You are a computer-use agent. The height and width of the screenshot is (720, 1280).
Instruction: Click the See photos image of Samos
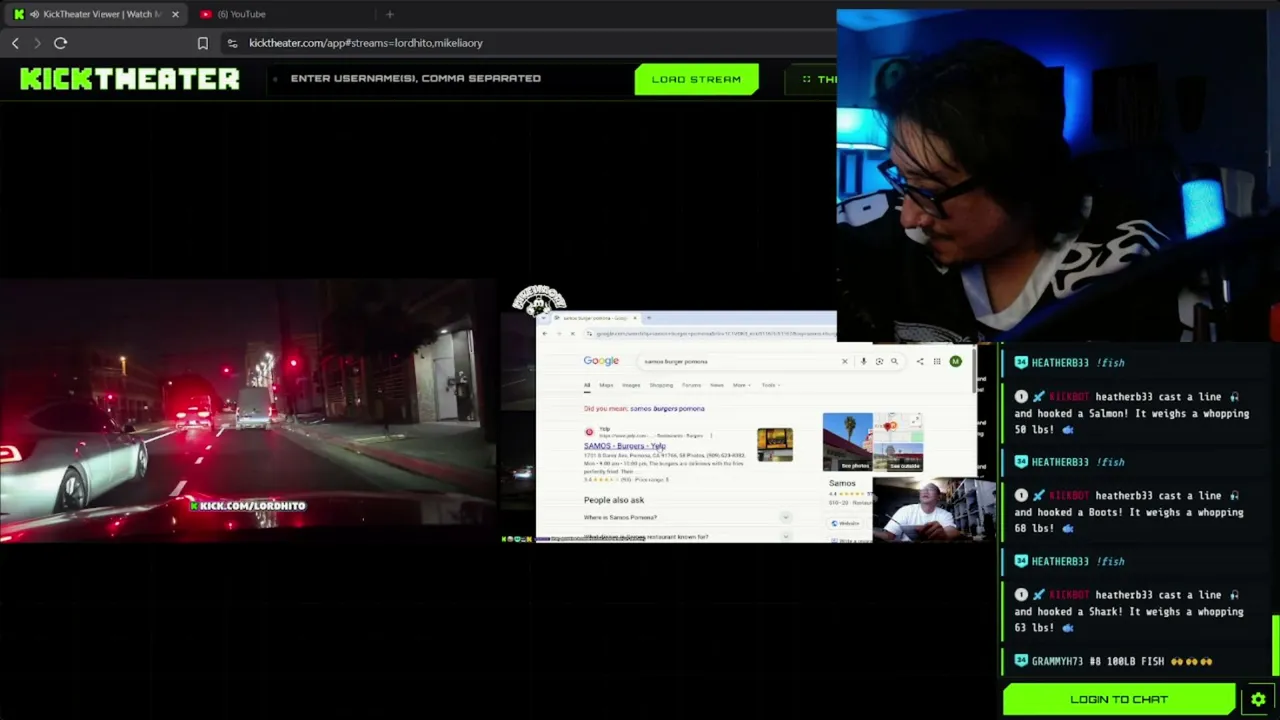point(847,442)
